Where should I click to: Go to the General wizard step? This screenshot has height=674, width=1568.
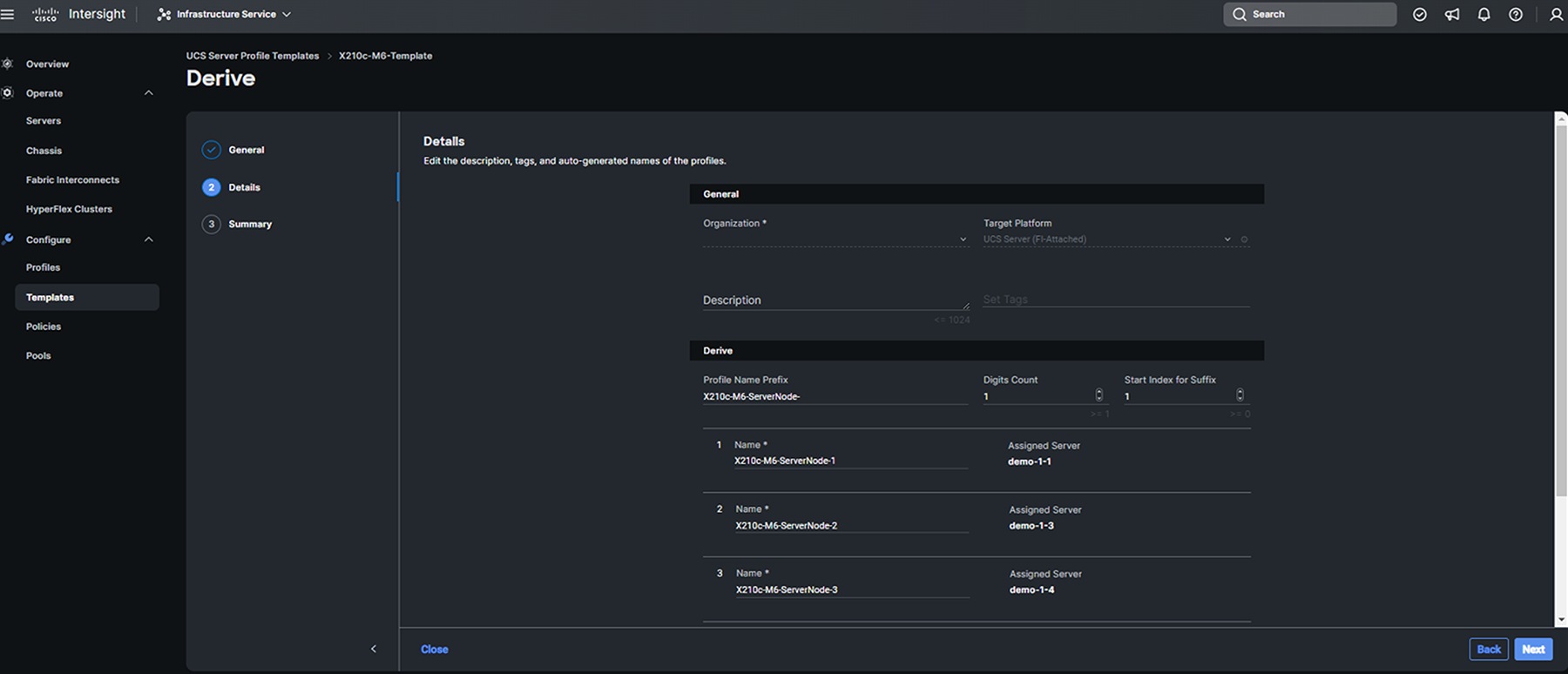click(246, 150)
